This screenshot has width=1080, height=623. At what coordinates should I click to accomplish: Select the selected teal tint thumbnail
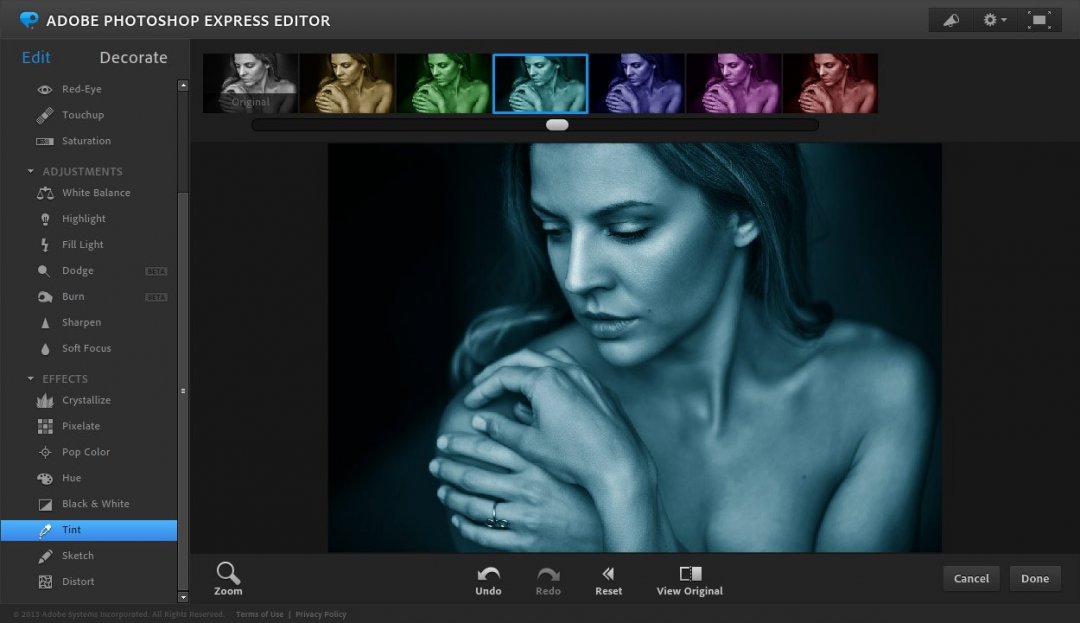click(540, 83)
